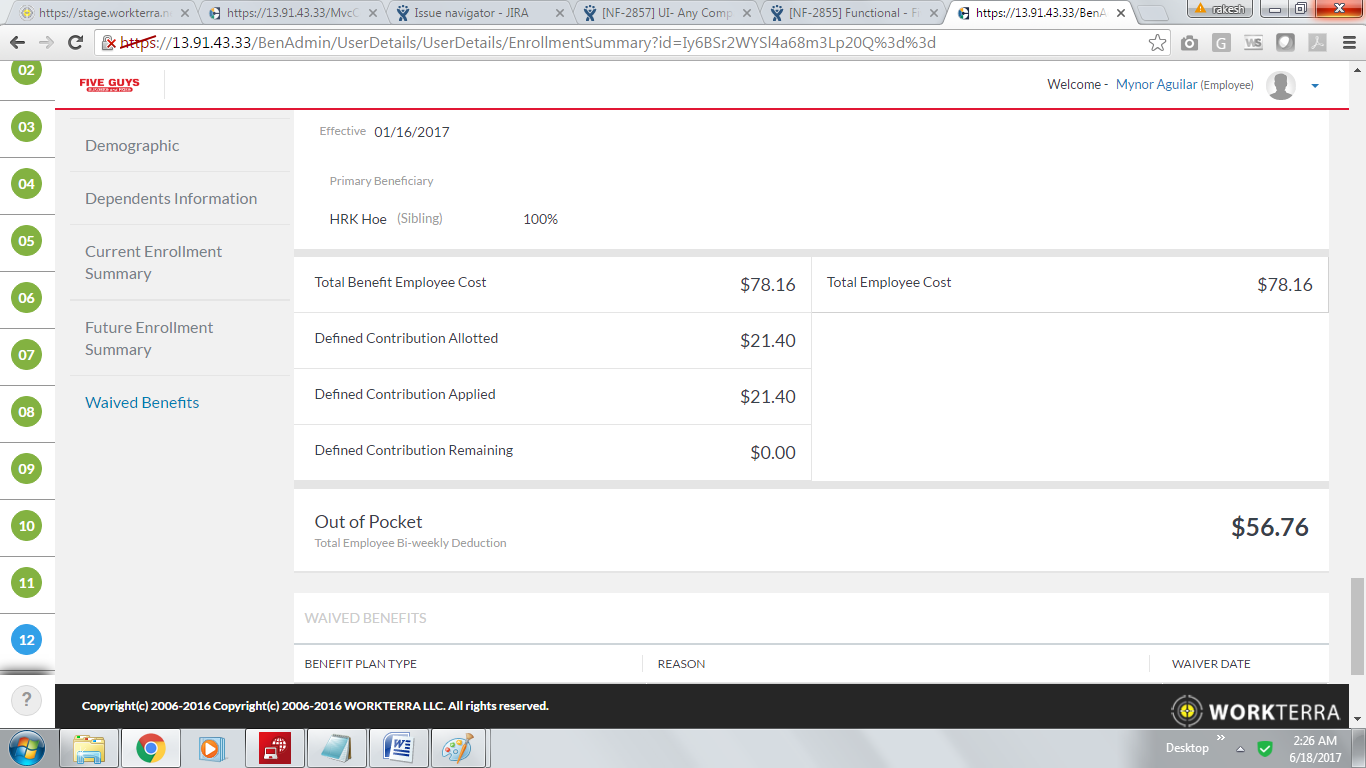Image resolution: width=1366 pixels, height=768 pixels.
Task: Open Dependents Information in the sidebar
Action: [171, 198]
